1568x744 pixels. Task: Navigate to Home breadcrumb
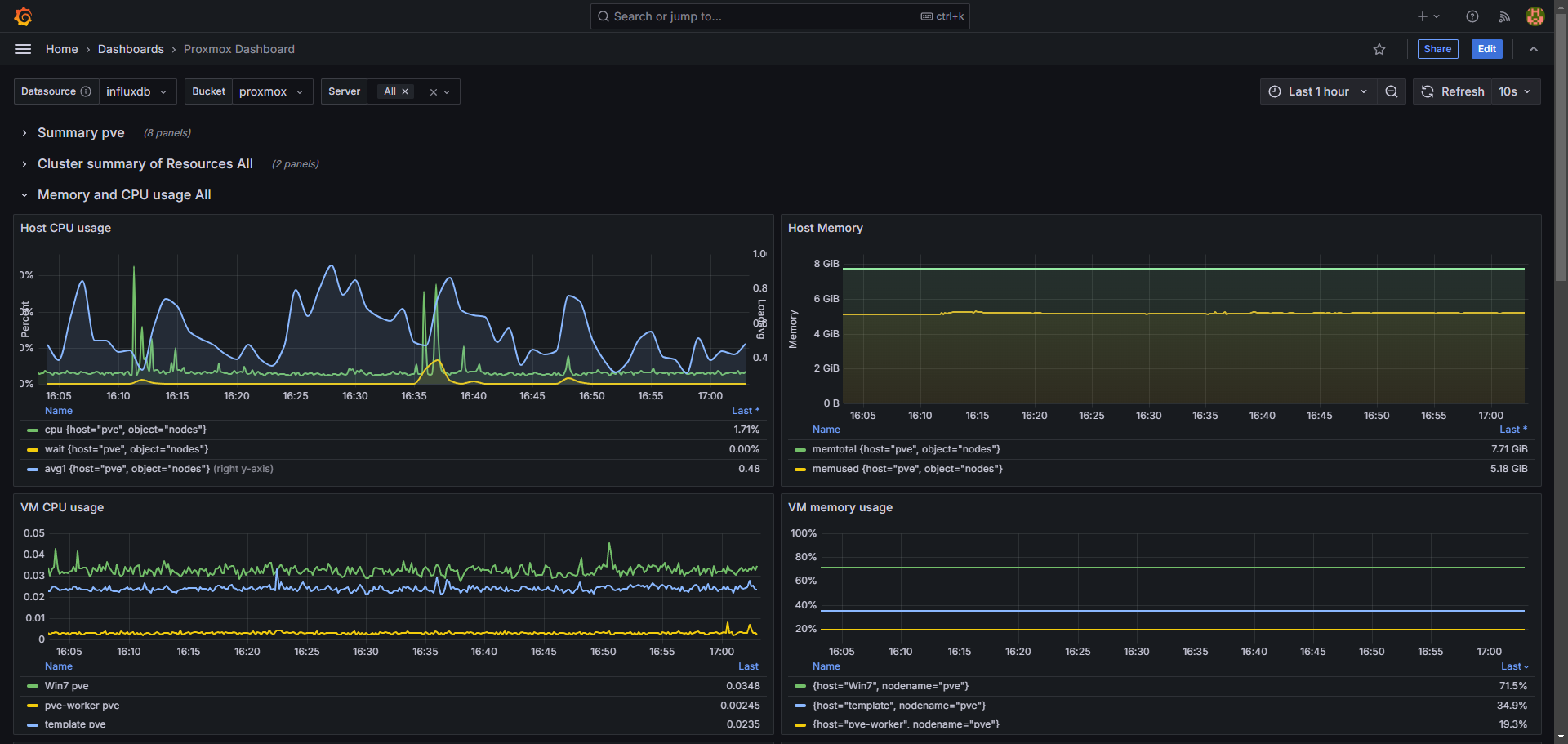62,49
